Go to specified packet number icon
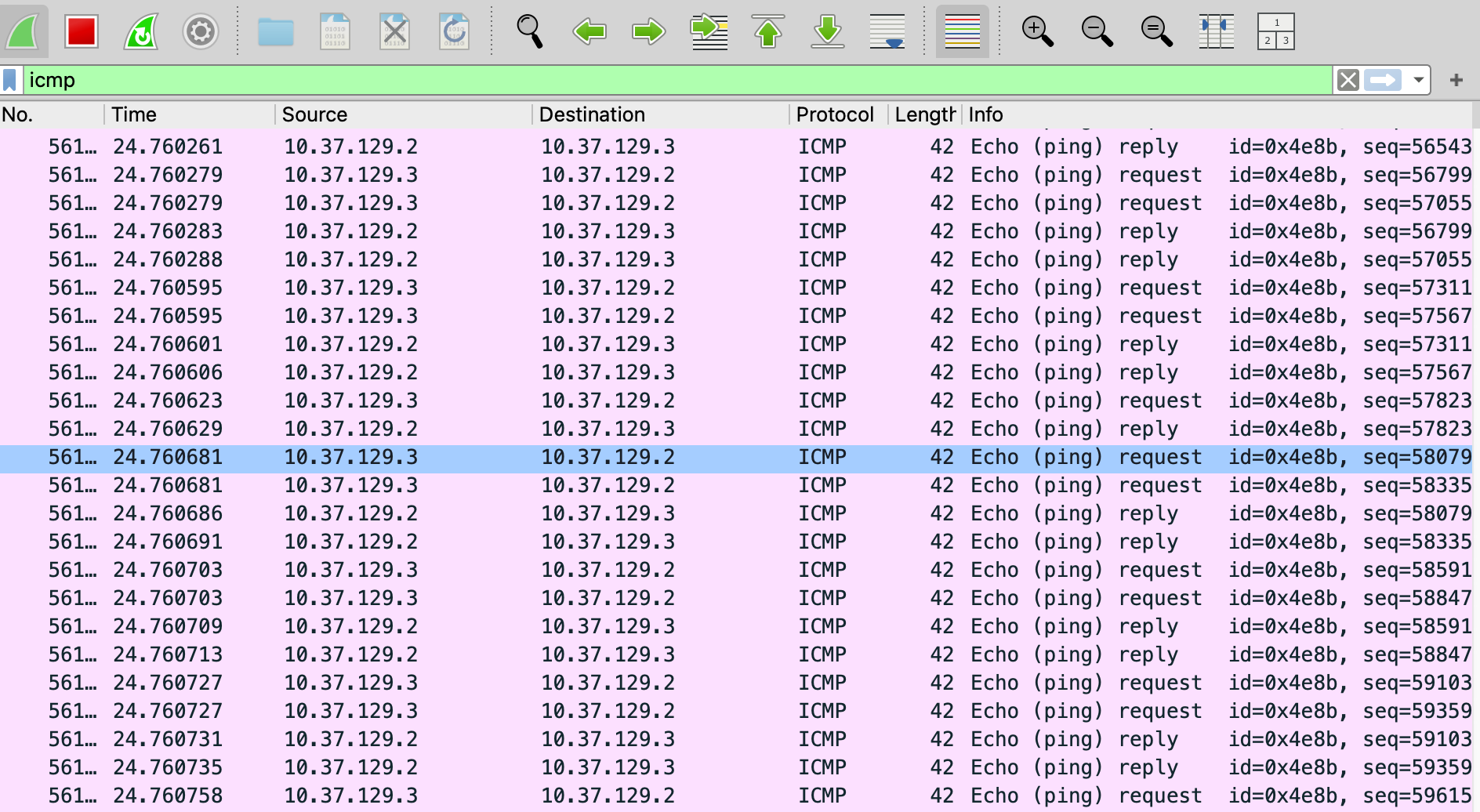Screen dimensions: 1480x812 click(x=709, y=32)
